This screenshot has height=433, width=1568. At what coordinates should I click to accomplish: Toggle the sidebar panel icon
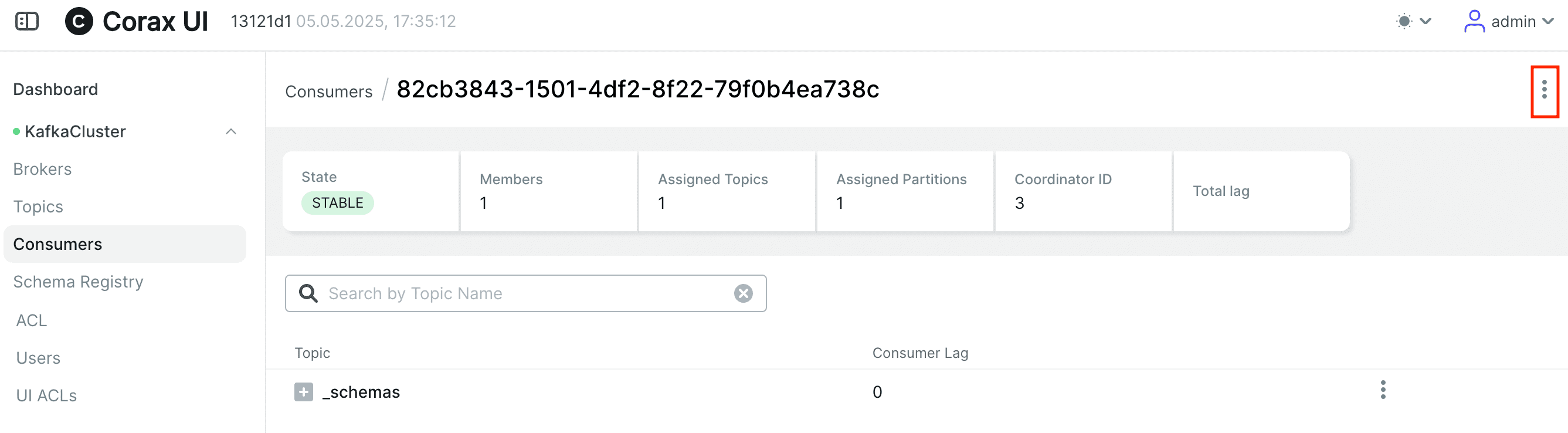click(27, 21)
